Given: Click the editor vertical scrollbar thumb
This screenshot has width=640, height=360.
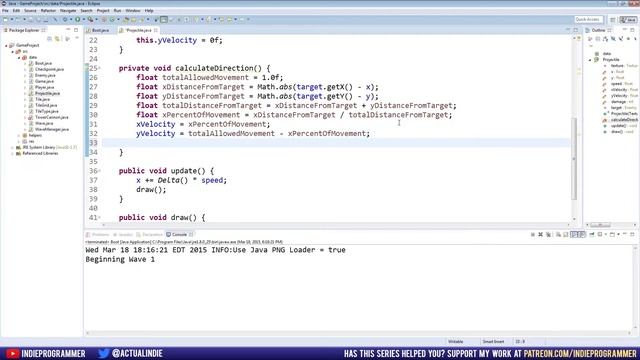Looking at the screenshot, I should [x=574, y=158].
